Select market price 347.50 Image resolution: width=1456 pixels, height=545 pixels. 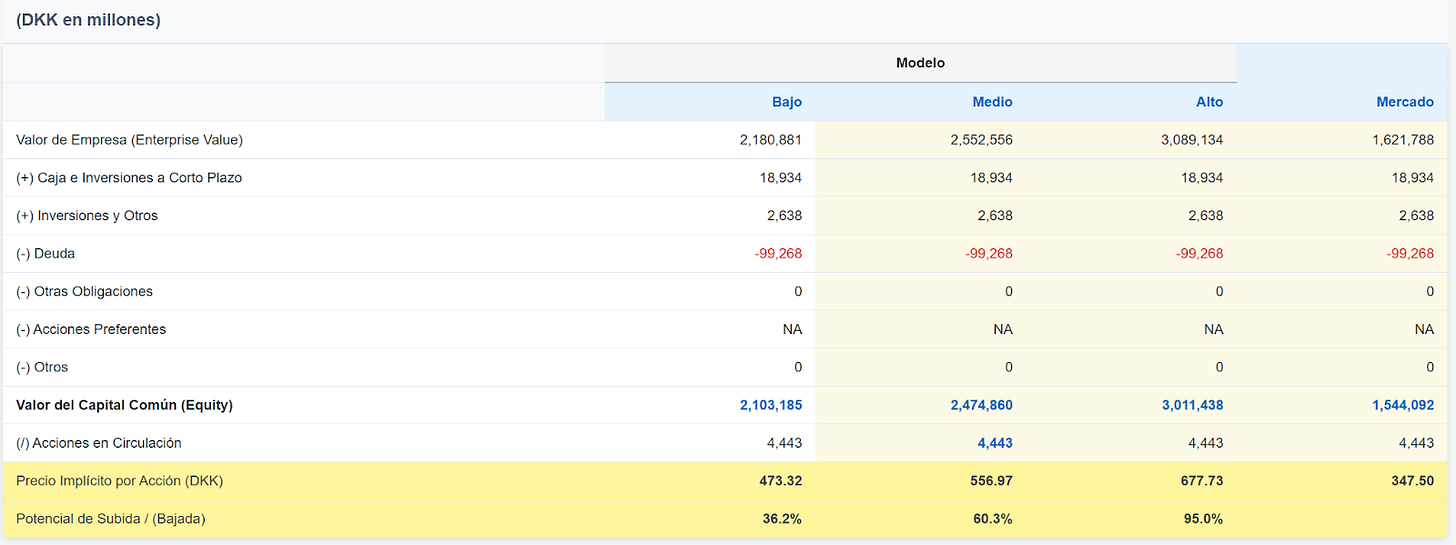1412,481
